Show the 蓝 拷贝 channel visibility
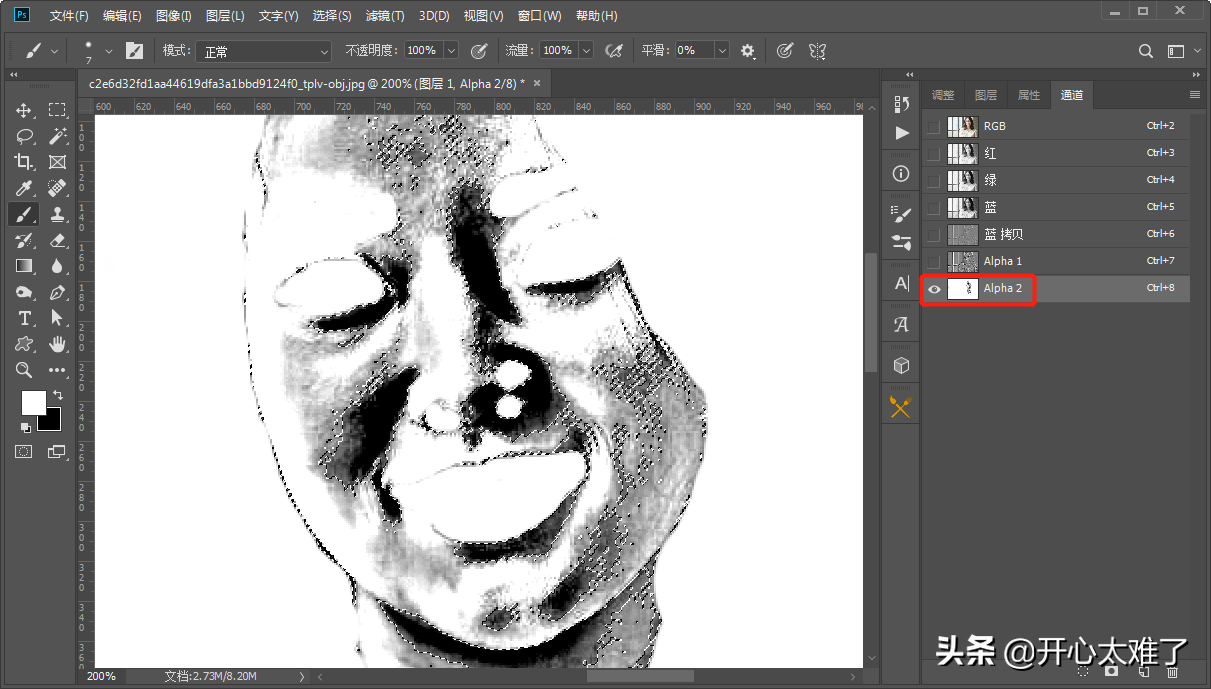Screen dimensions: 1211x689 click(x=933, y=234)
